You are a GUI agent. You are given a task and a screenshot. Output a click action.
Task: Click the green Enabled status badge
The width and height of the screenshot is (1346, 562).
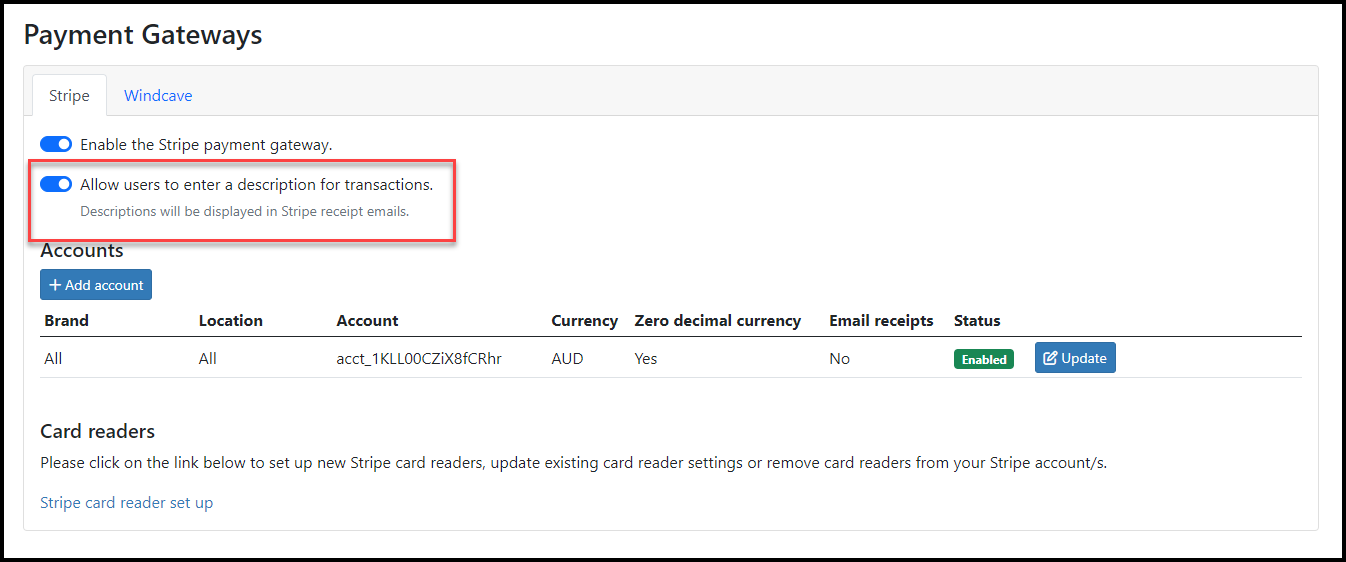[x=984, y=359]
